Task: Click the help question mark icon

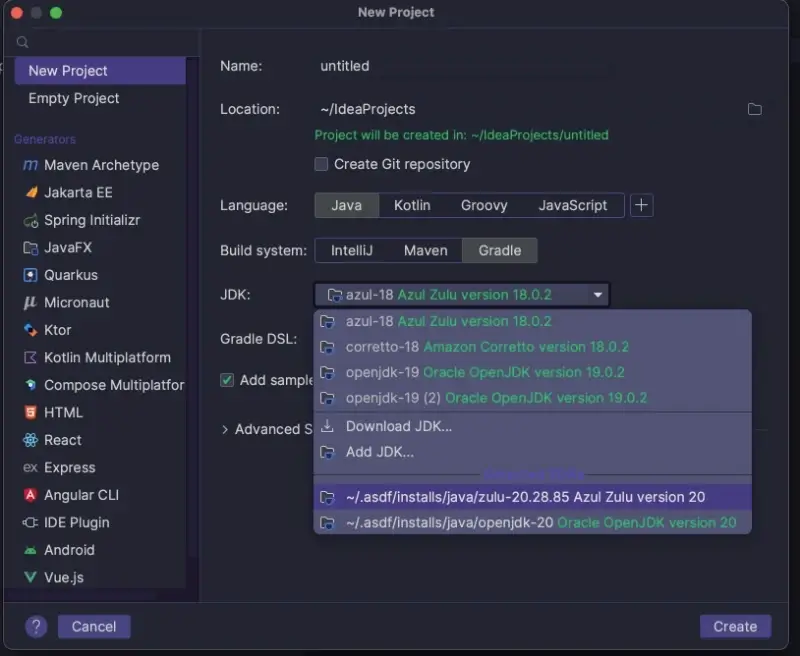Action: 36,626
